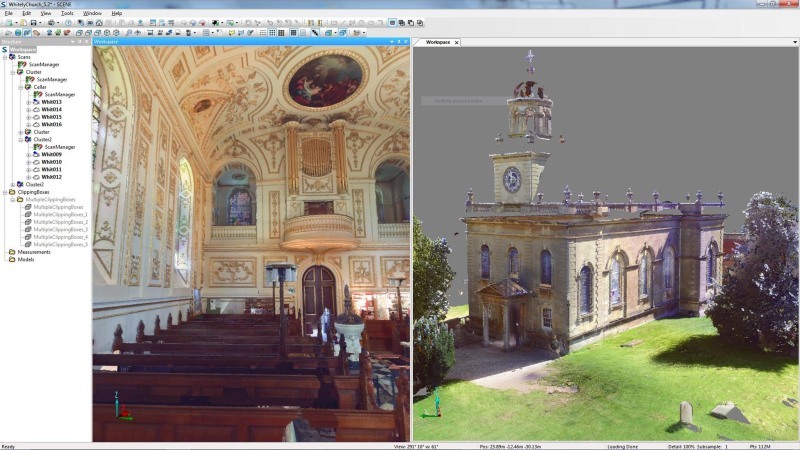
Task: Select the Cellar cluster in the tree
Action: [x=40, y=87]
